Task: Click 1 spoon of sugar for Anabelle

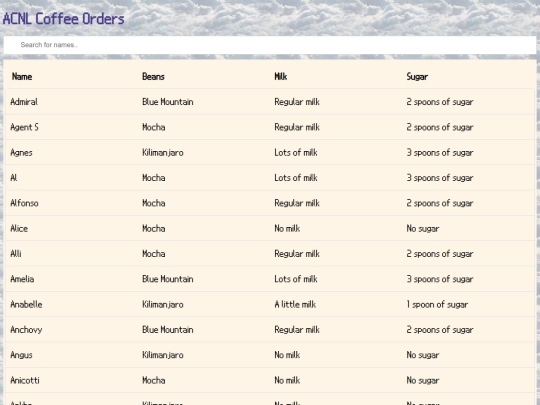Action: coord(437,304)
